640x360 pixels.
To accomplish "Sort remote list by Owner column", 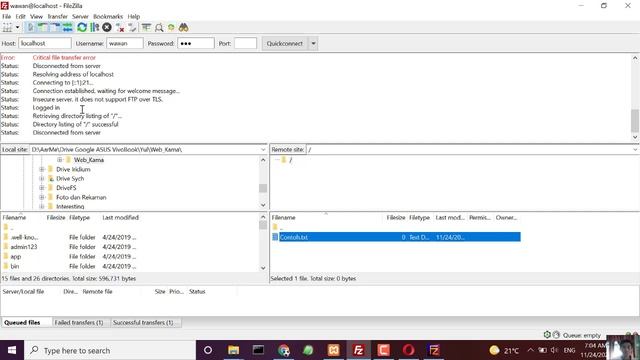I will coord(507,218).
